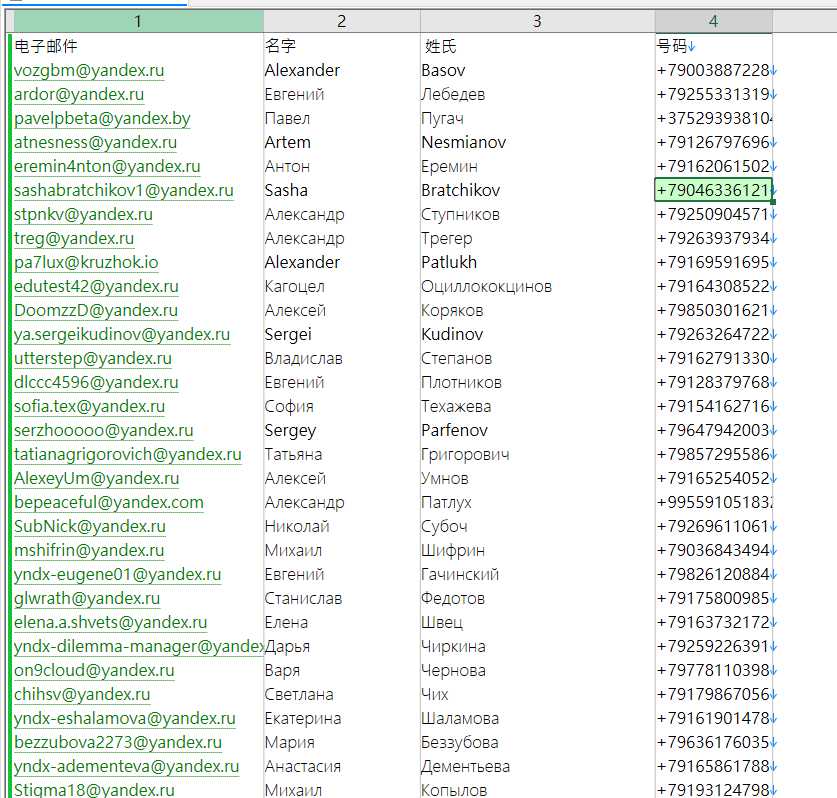Open the utterstep@yandex.ru email link

93,359
